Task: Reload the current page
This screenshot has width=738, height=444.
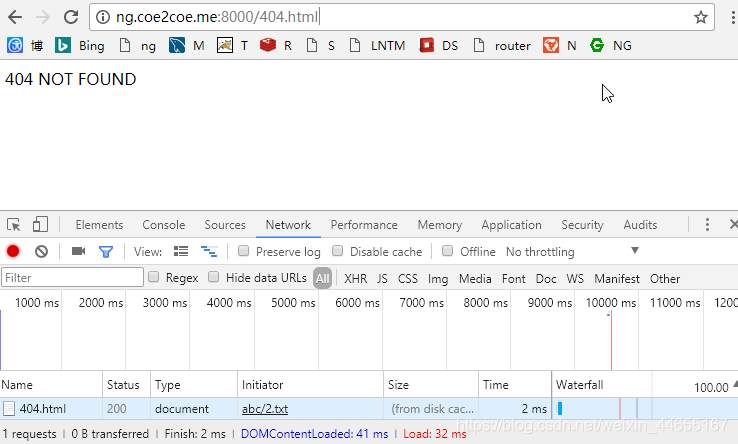Action: [x=71, y=17]
